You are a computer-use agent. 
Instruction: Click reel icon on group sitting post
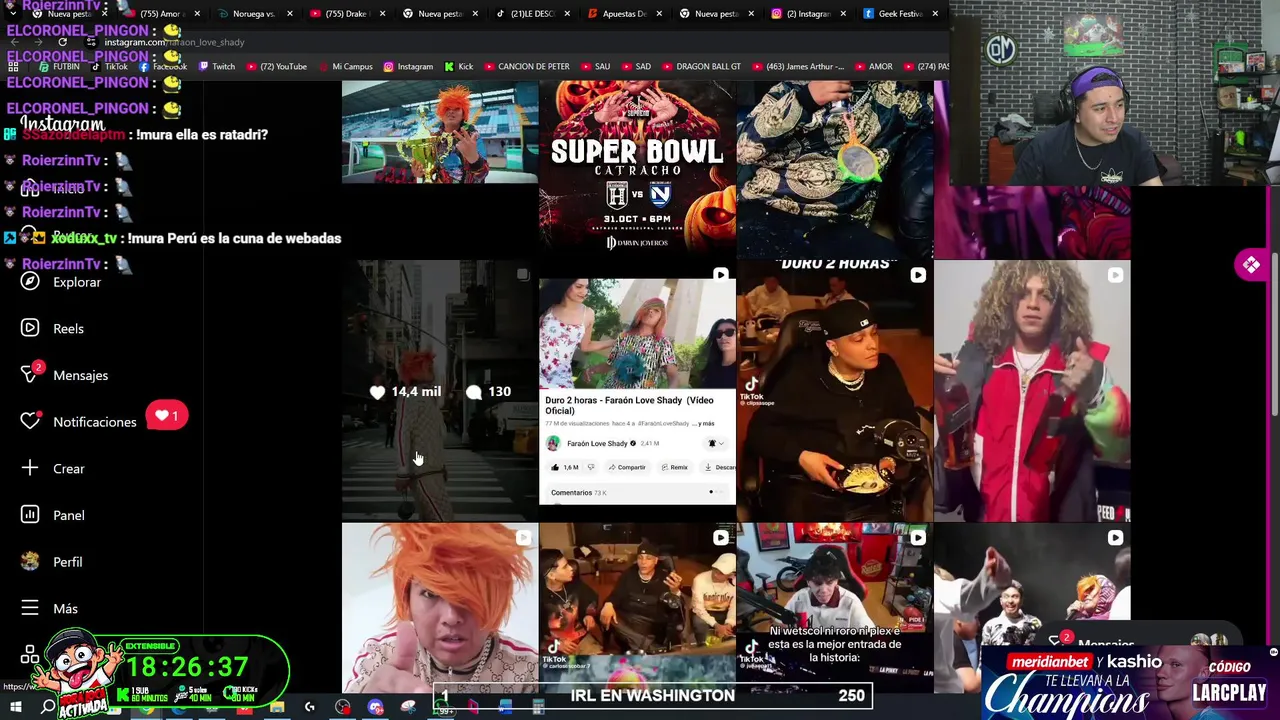(x=720, y=538)
